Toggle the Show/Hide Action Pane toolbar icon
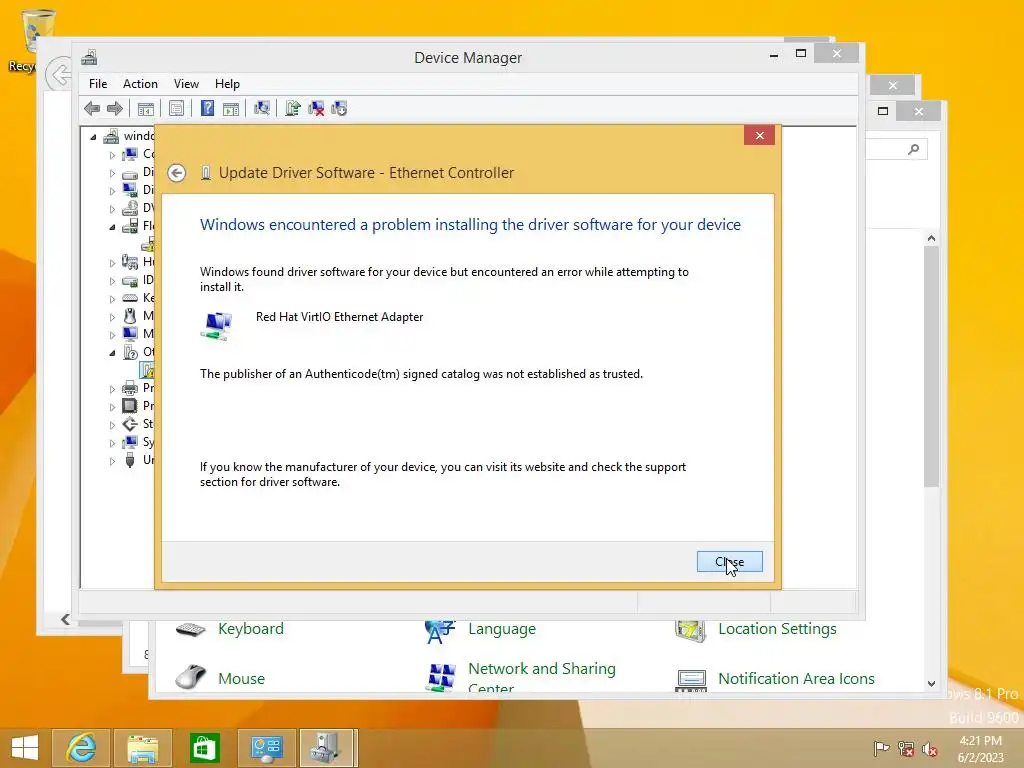The image size is (1024, 768). [x=231, y=108]
